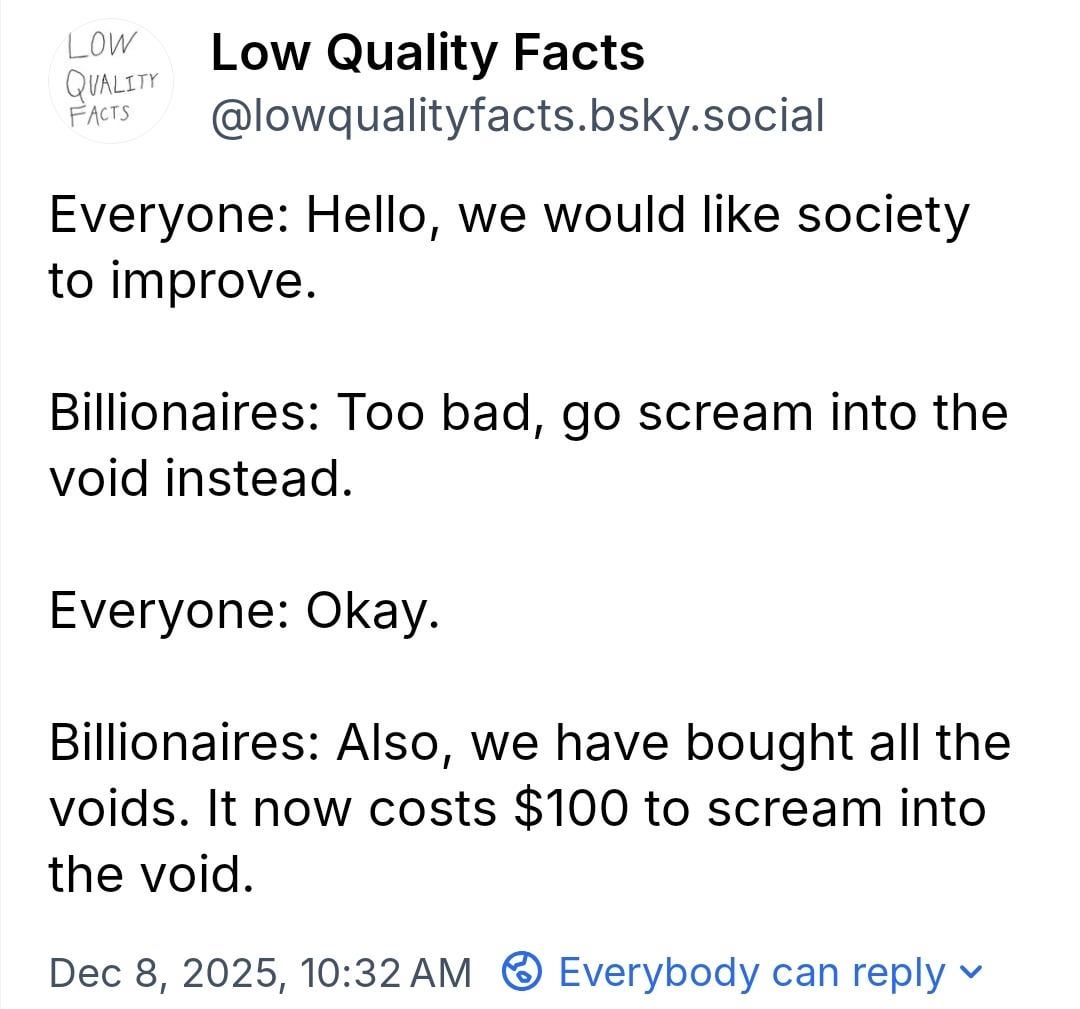
Task: Click the final "the void." line
Action: pyautogui.click(x=146, y=876)
